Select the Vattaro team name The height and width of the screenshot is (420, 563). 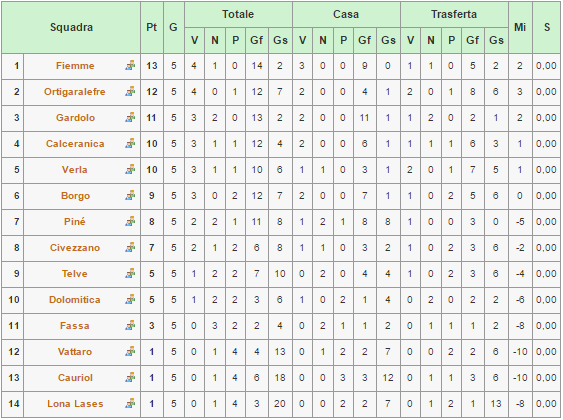click(75, 352)
